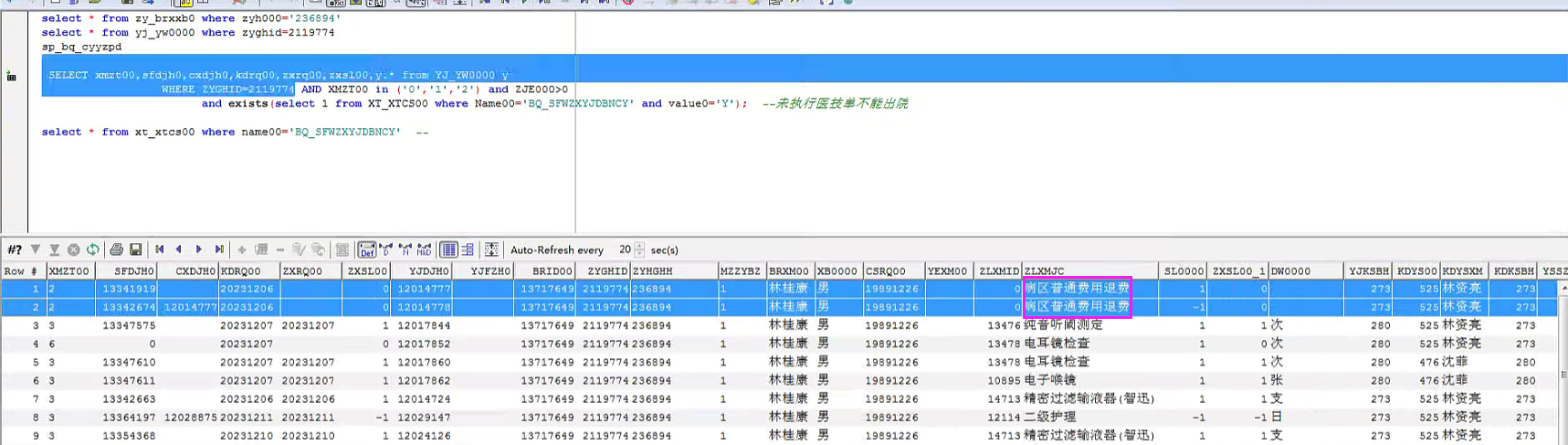Click the insert record plus icon
This screenshot has height=445, width=1568.
click(242, 249)
